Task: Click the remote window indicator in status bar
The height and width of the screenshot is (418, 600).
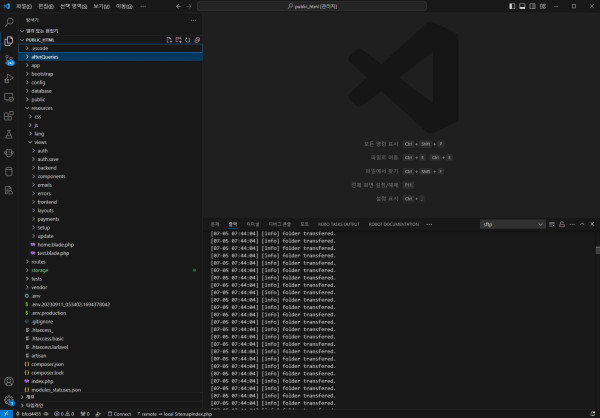Action: [x=6, y=414]
